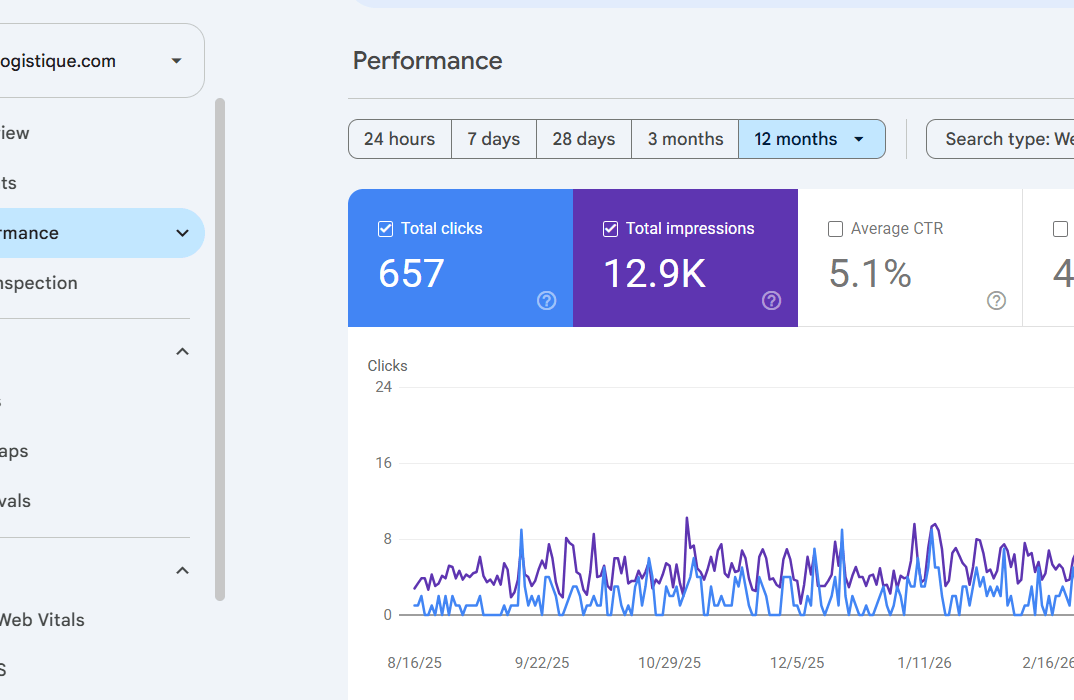Uncheck the Total impressions checkbox

click(x=610, y=229)
